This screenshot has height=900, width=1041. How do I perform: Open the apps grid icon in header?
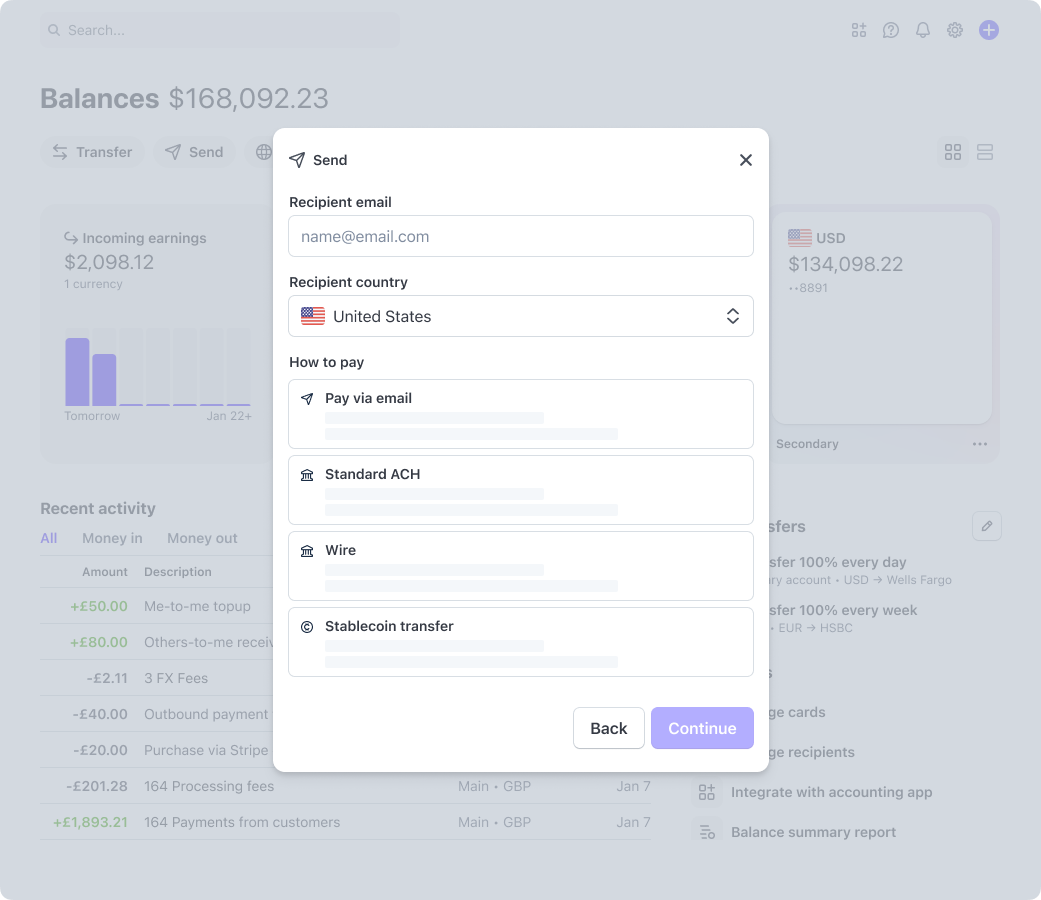coord(858,30)
